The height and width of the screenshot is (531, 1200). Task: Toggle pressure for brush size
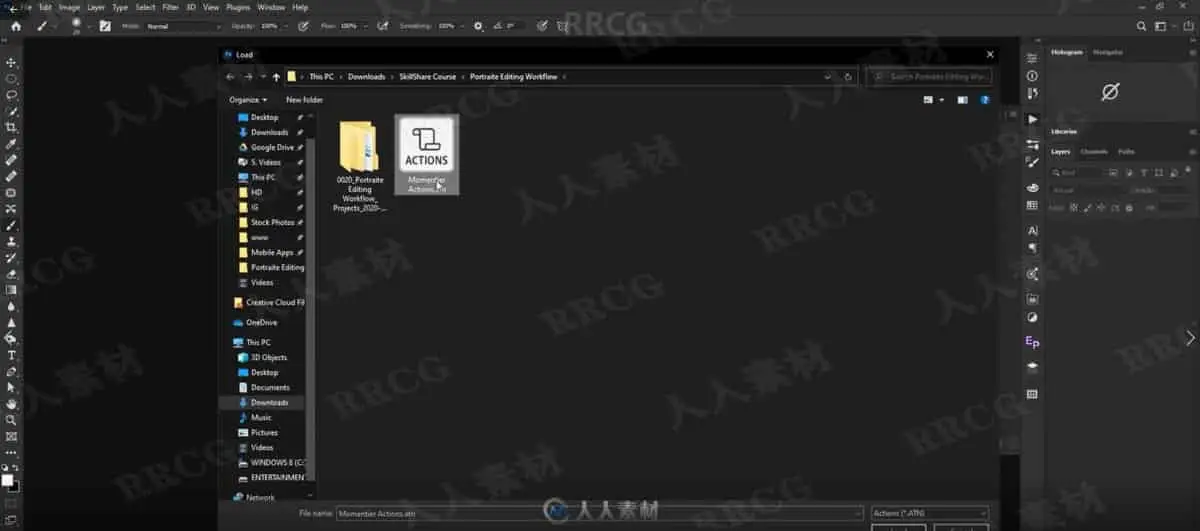point(541,26)
